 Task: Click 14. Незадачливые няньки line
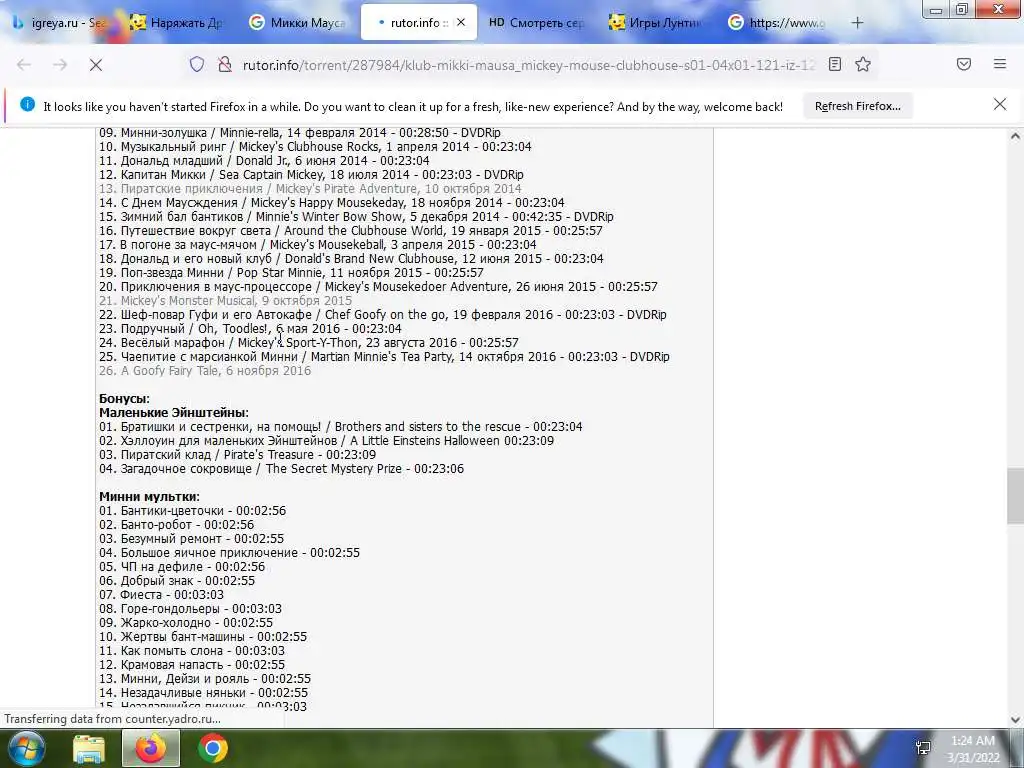coord(203,693)
